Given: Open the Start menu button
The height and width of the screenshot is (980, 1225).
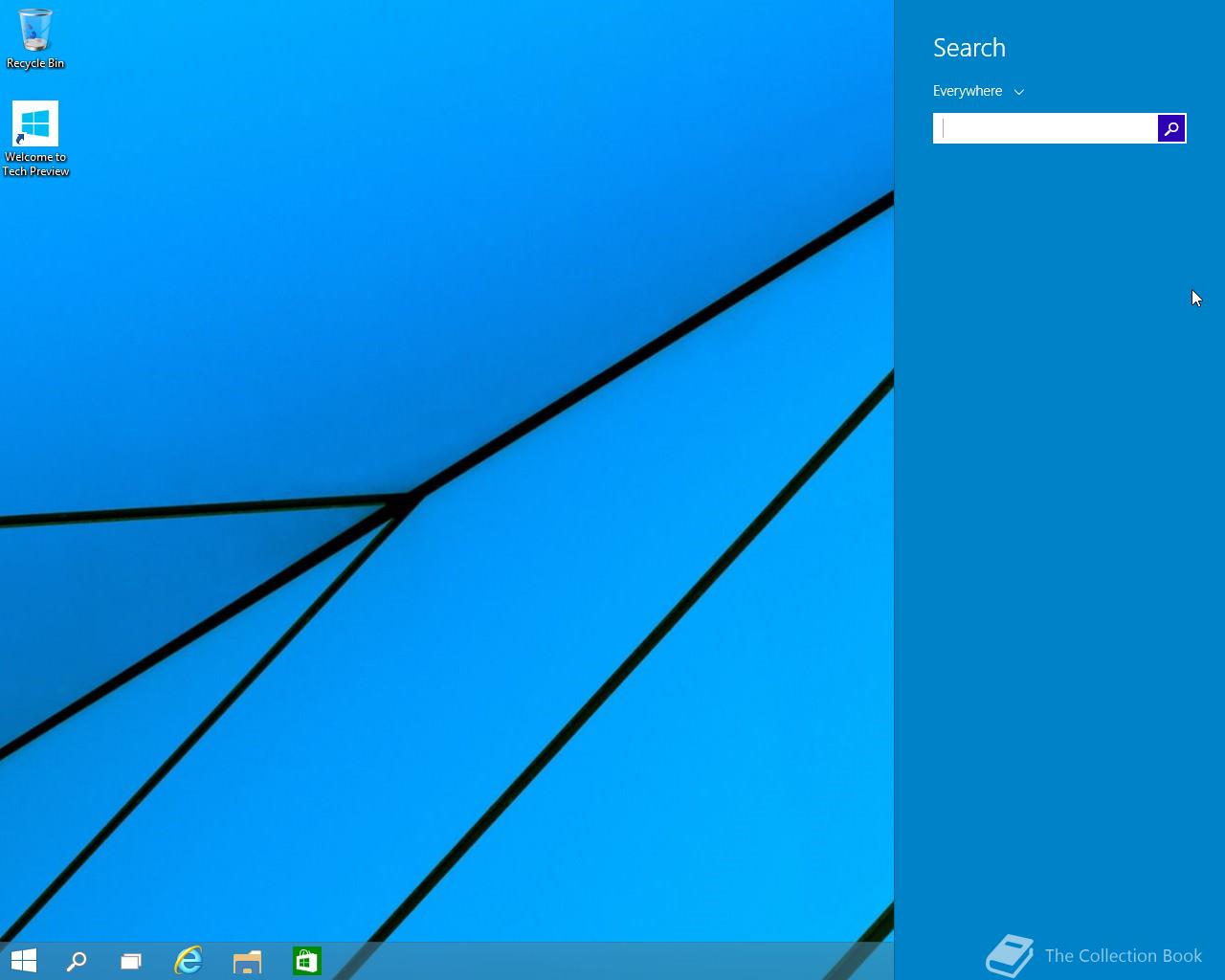Looking at the screenshot, I should [23, 961].
